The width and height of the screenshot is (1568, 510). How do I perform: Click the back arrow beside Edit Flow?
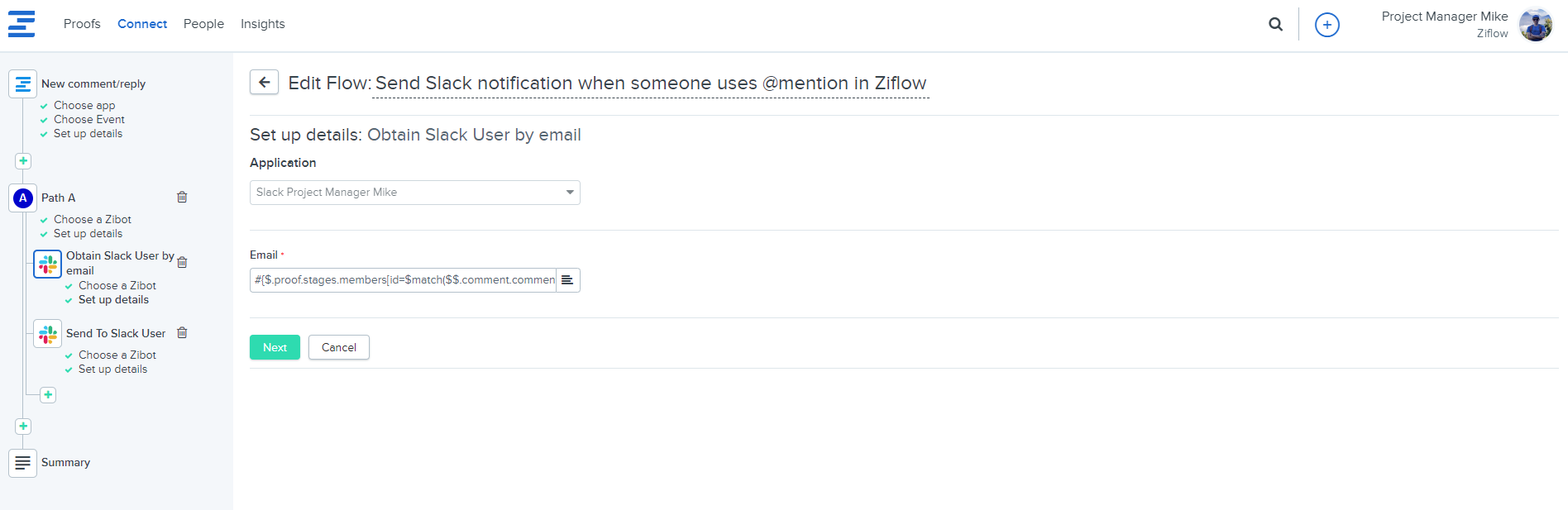[x=264, y=83]
